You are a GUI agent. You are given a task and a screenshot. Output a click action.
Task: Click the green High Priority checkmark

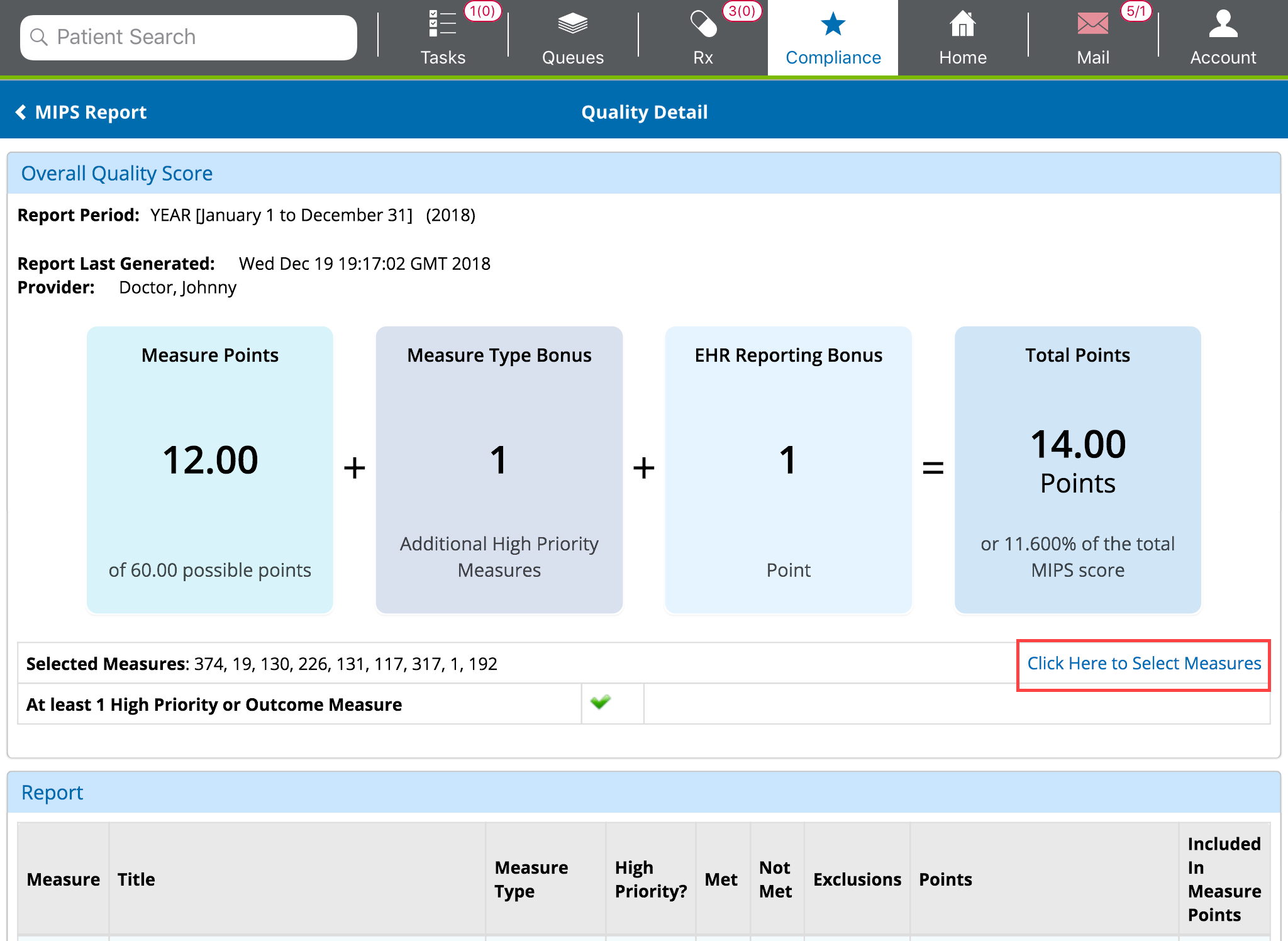click(x=601, y=702)
